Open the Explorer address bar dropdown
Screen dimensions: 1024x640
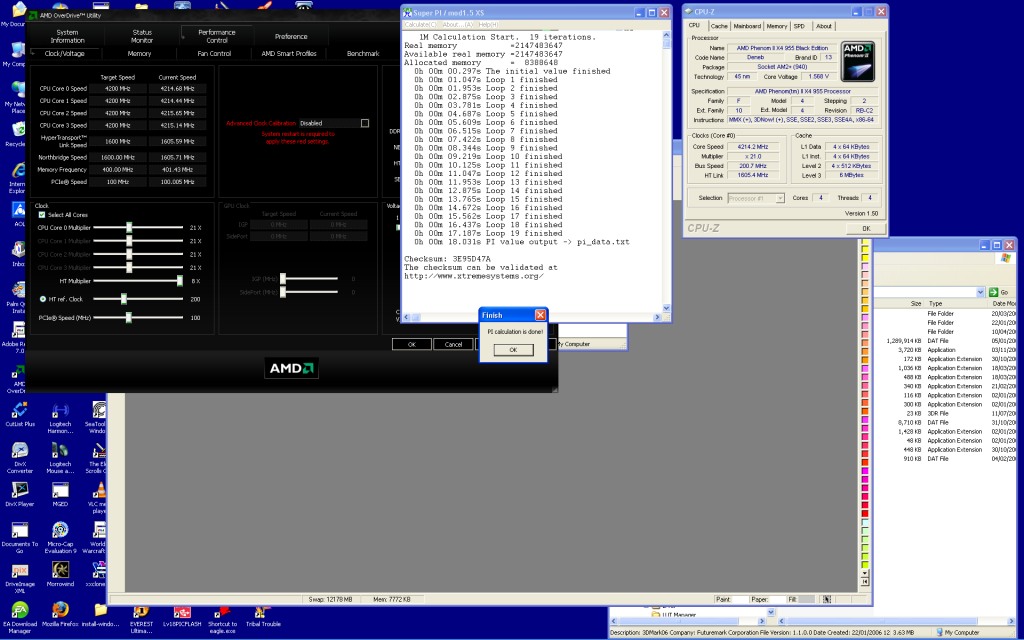click(x=980, y=292)
